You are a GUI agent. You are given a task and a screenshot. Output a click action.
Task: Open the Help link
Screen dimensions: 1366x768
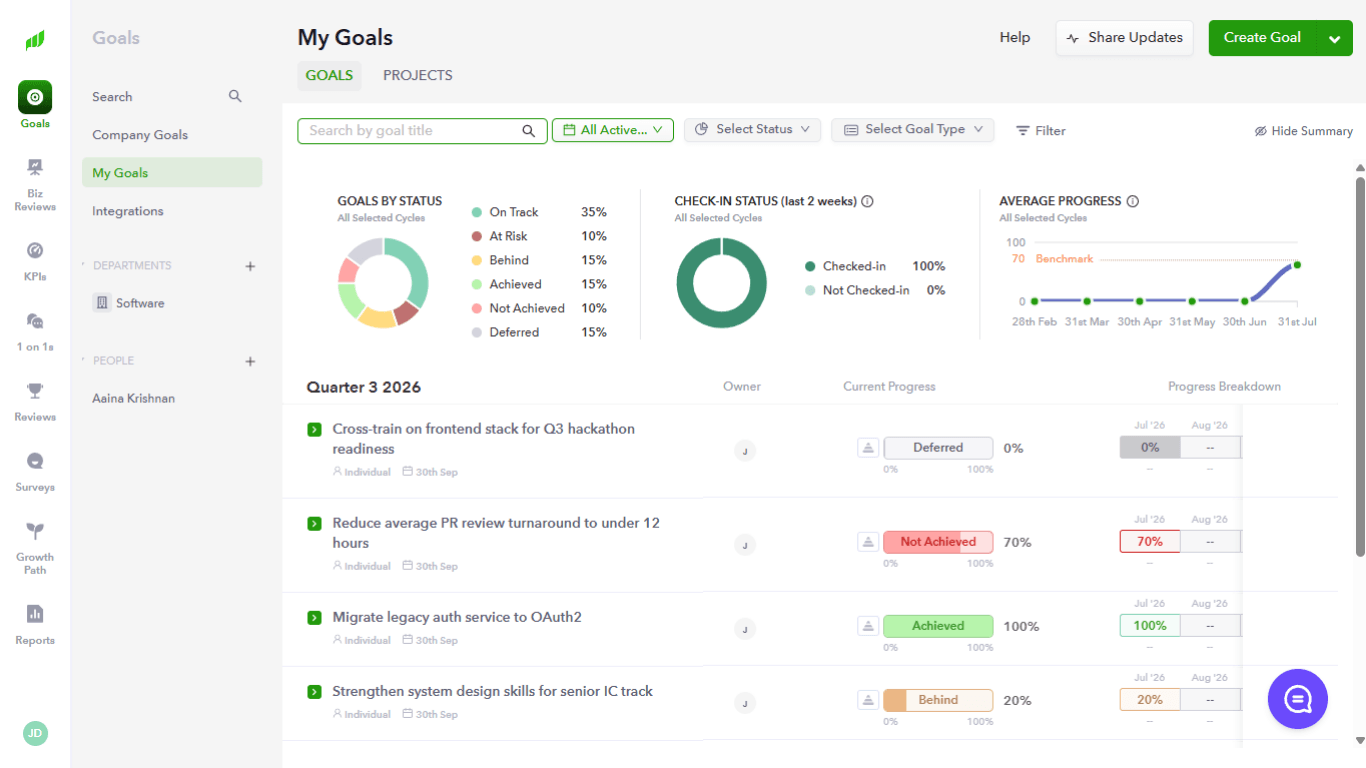pyautogui.click(x=1015, y=38)
